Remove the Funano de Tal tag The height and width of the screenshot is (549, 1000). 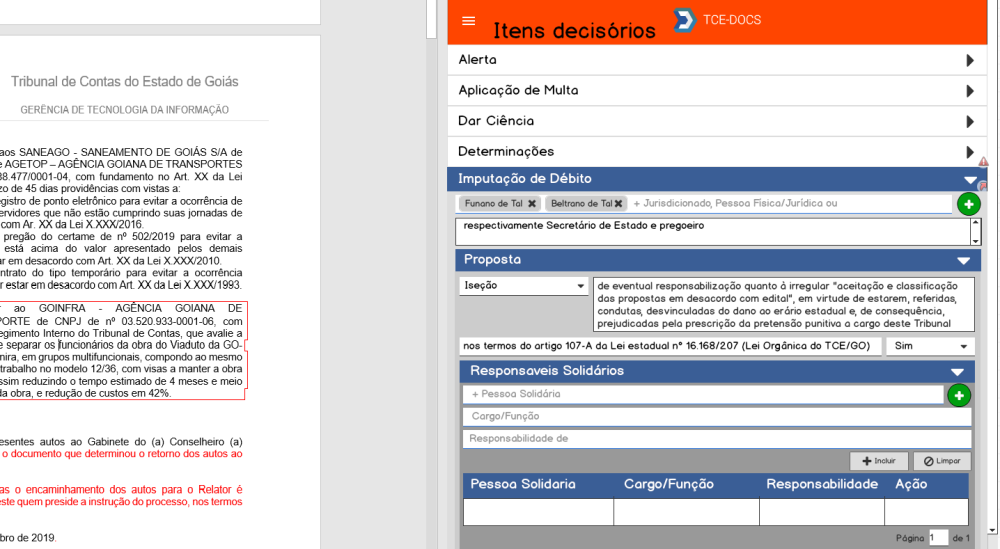coord(532,204)
